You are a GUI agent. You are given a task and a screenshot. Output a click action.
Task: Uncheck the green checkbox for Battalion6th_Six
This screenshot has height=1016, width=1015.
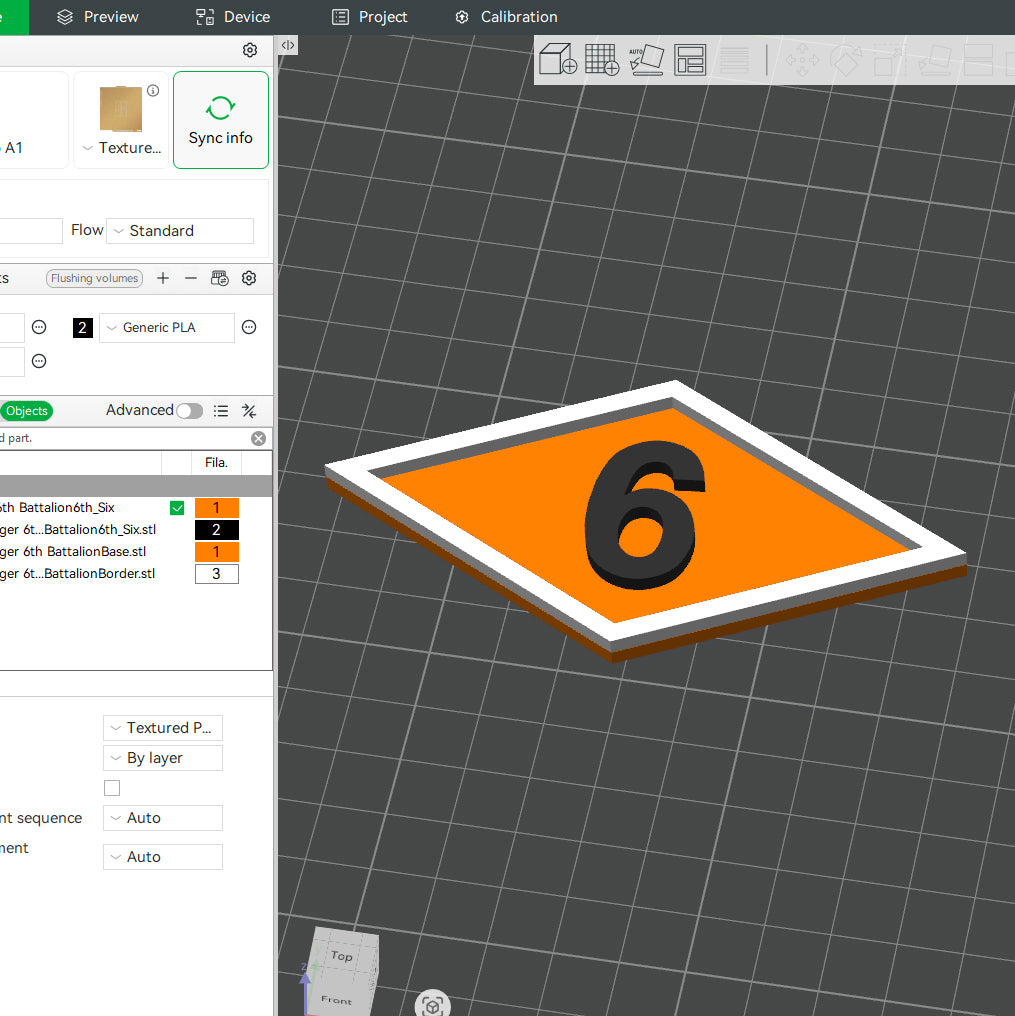177,508
